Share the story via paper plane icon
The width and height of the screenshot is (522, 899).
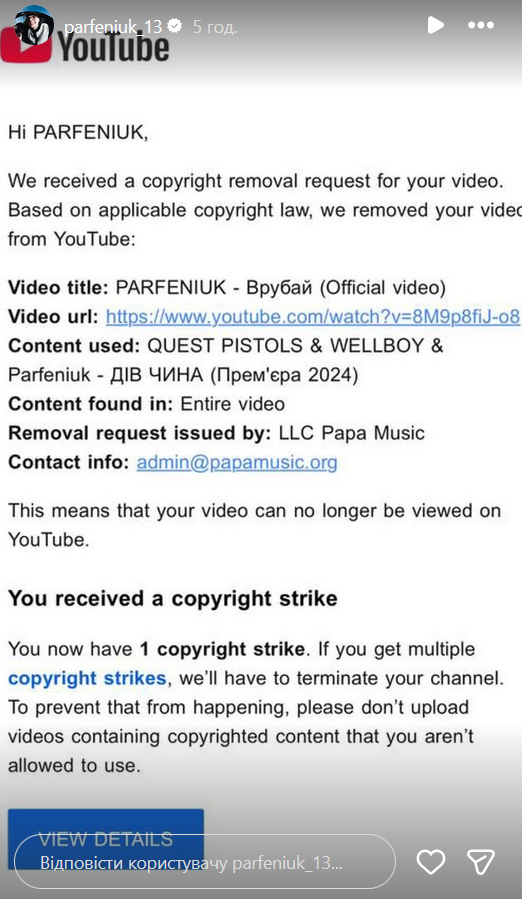481,862
